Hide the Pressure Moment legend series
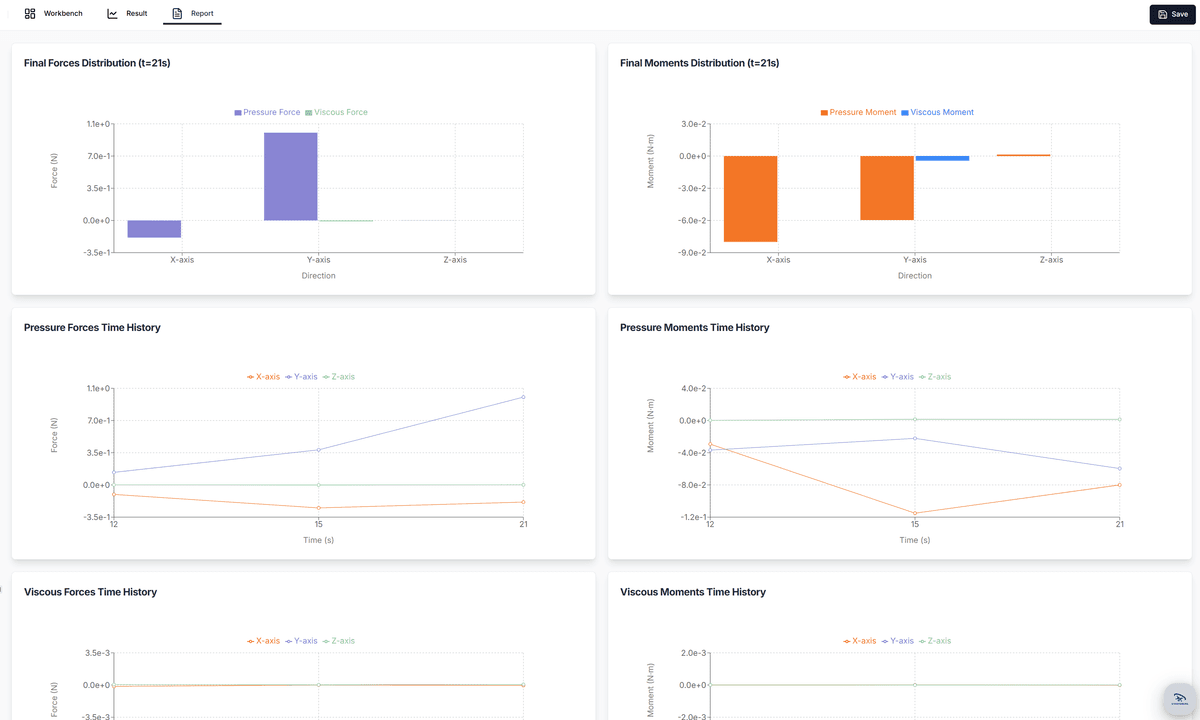This screenshot has height=720, width=1200. click(x=858, y=112)
